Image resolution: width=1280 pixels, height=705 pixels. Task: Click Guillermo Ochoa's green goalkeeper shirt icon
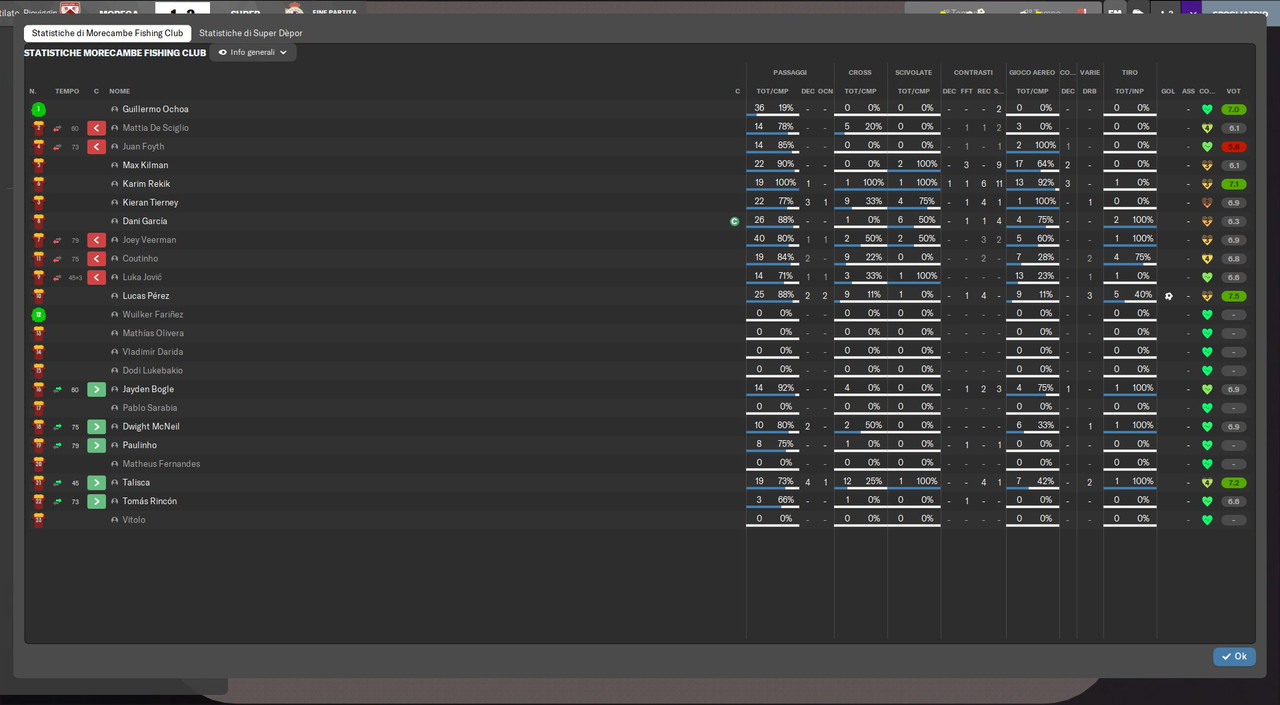coord(38,110)
